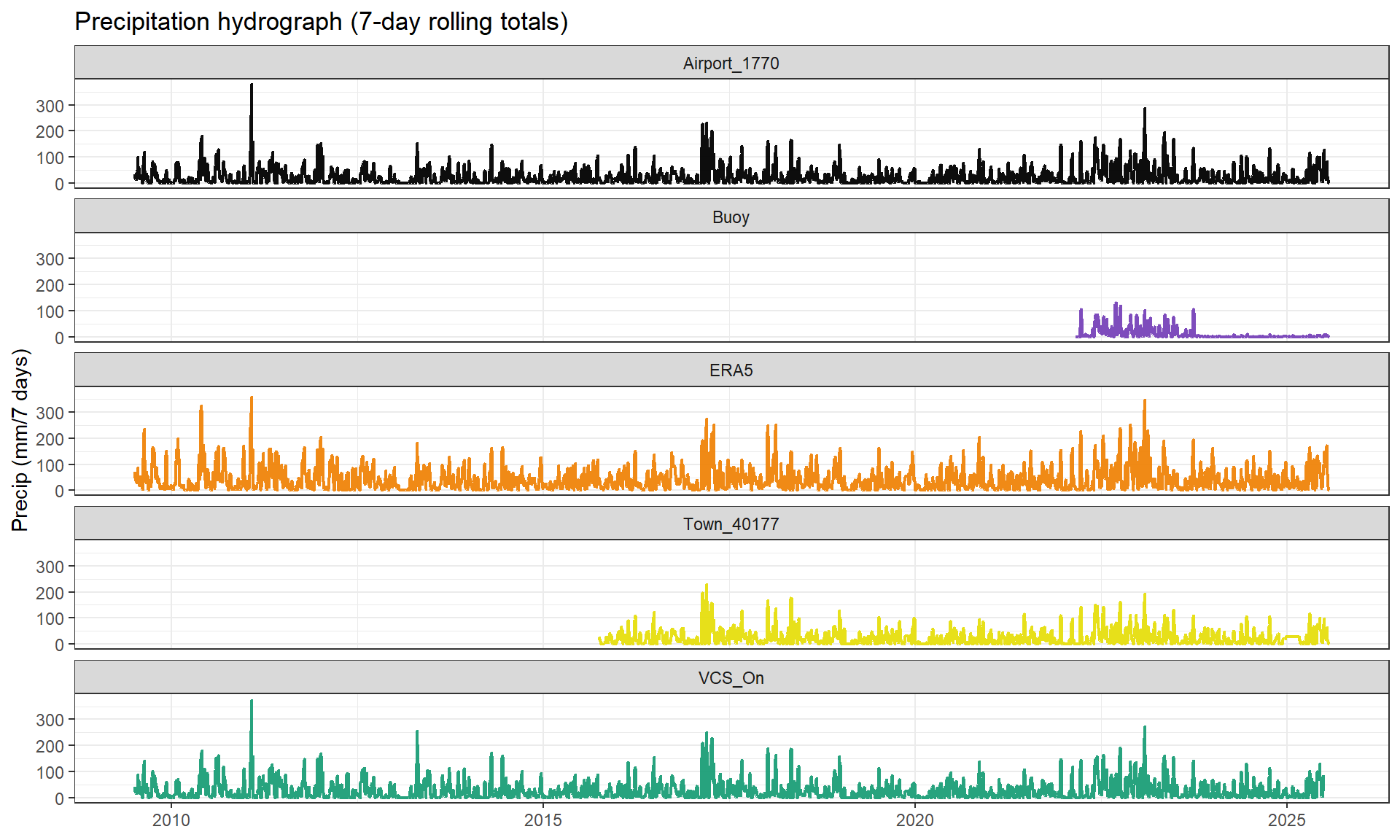
Task: Click the 100 label on ERA5 y-axis
Action: [50, 465]
